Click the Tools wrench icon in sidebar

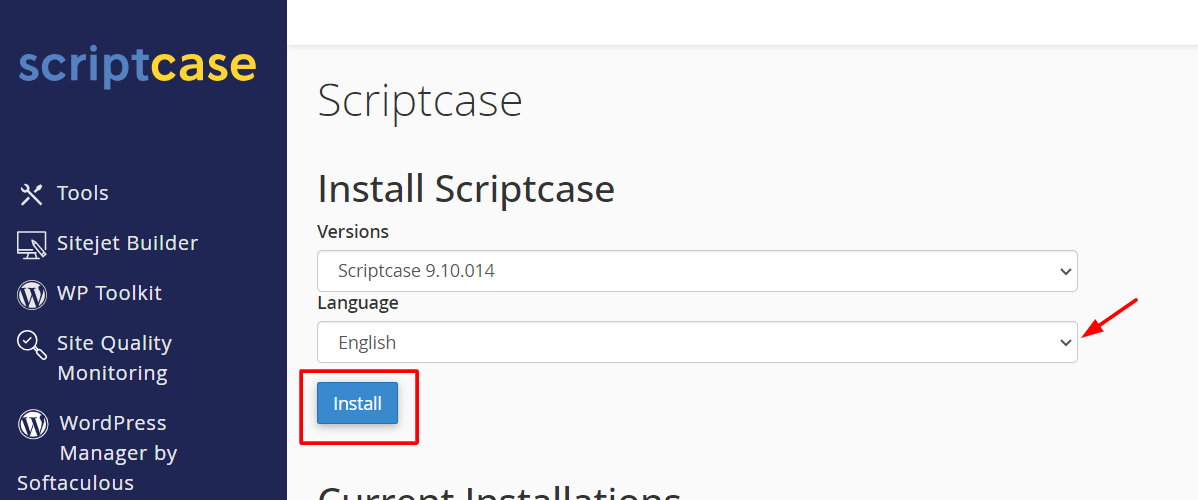(31, 194)
